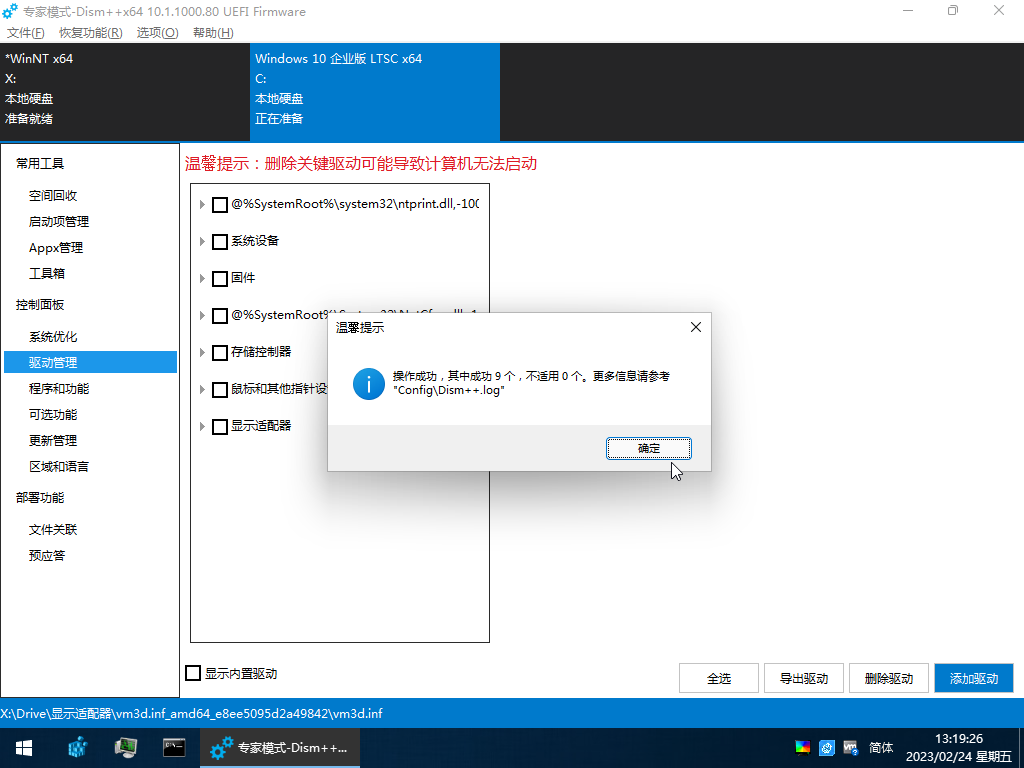
Task: Select the Windows 10 企业版 LTSC image tile
Action: (x=374, y=88)
